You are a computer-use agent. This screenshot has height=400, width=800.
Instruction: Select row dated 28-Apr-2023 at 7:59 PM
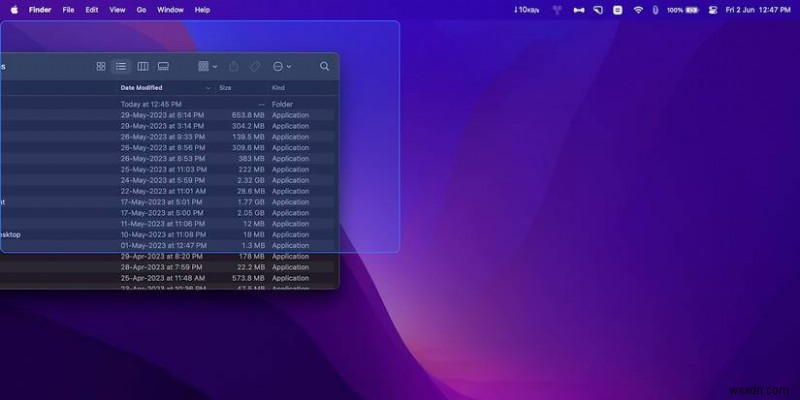coord(168,267)
